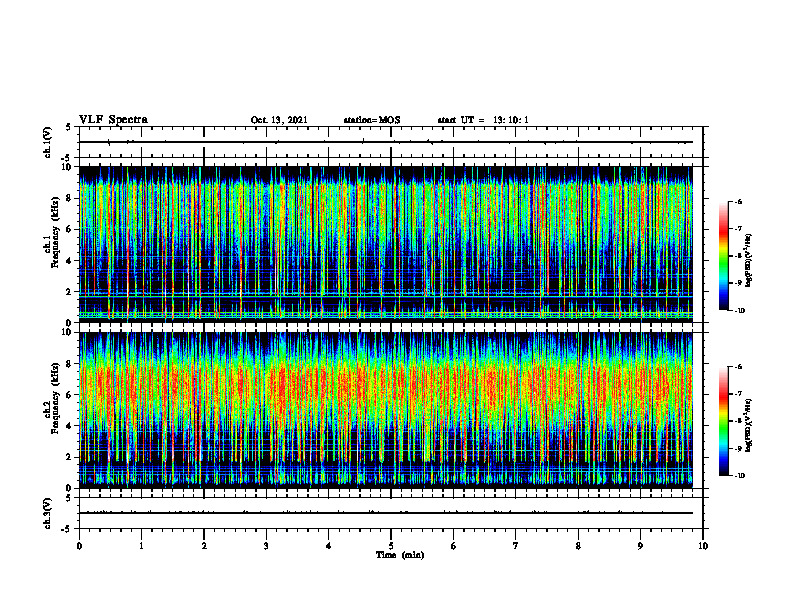
Task: Click the "ch.3(V)" axis label
Action: click(47, 513)
